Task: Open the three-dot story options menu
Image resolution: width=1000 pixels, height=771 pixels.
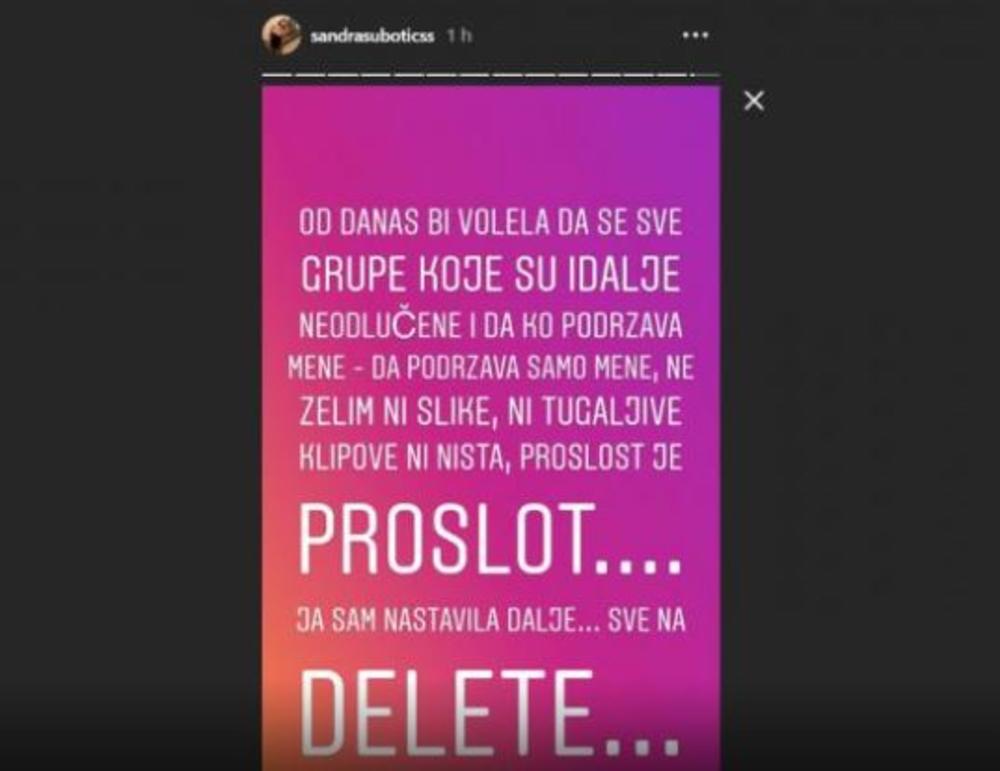Action: 695,35
